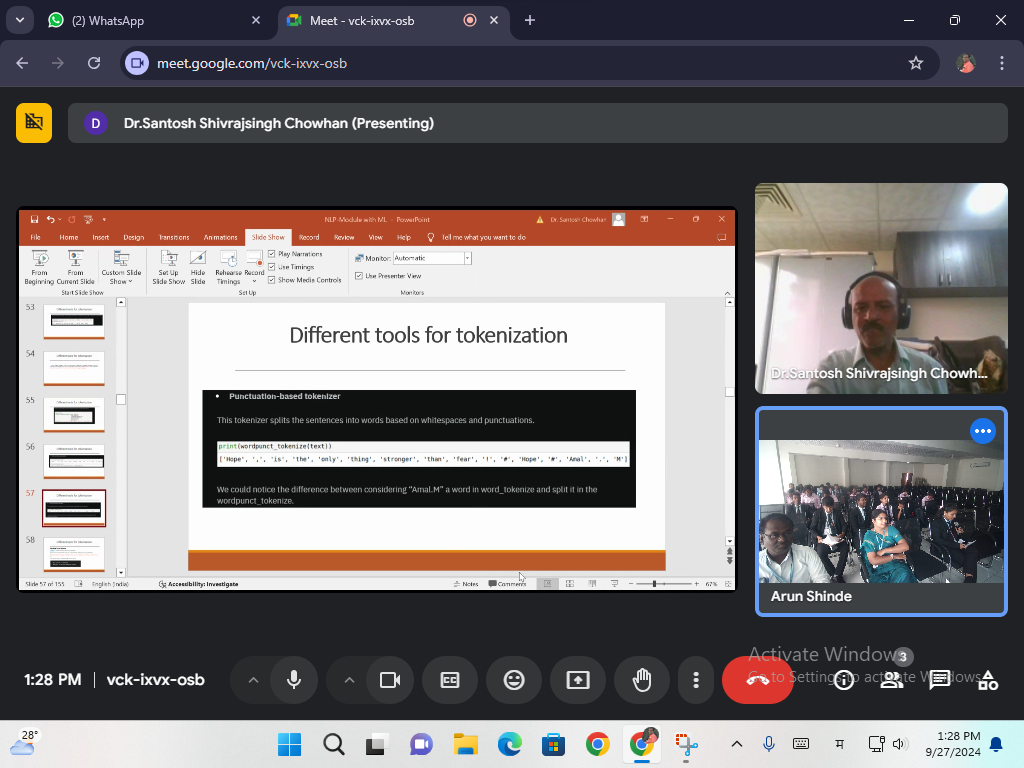The height and width of the screenshot is (768, 1024).
Task: Open Meet chat panel
Action: (x=938, y=680)
